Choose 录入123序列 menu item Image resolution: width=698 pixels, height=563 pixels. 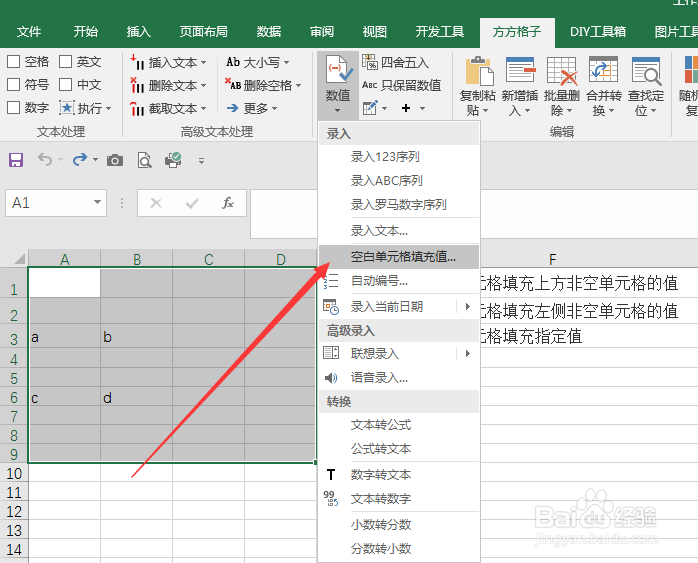point(399,157)
